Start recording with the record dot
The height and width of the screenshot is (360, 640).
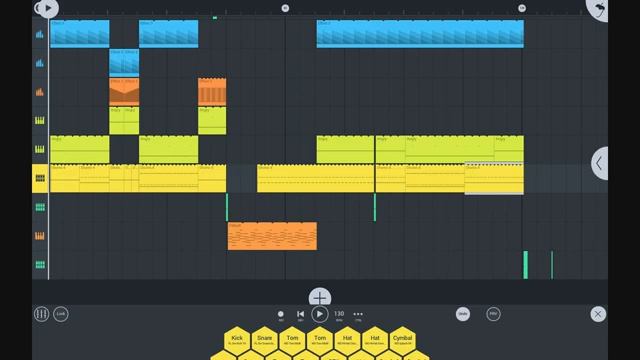(280, 314)
